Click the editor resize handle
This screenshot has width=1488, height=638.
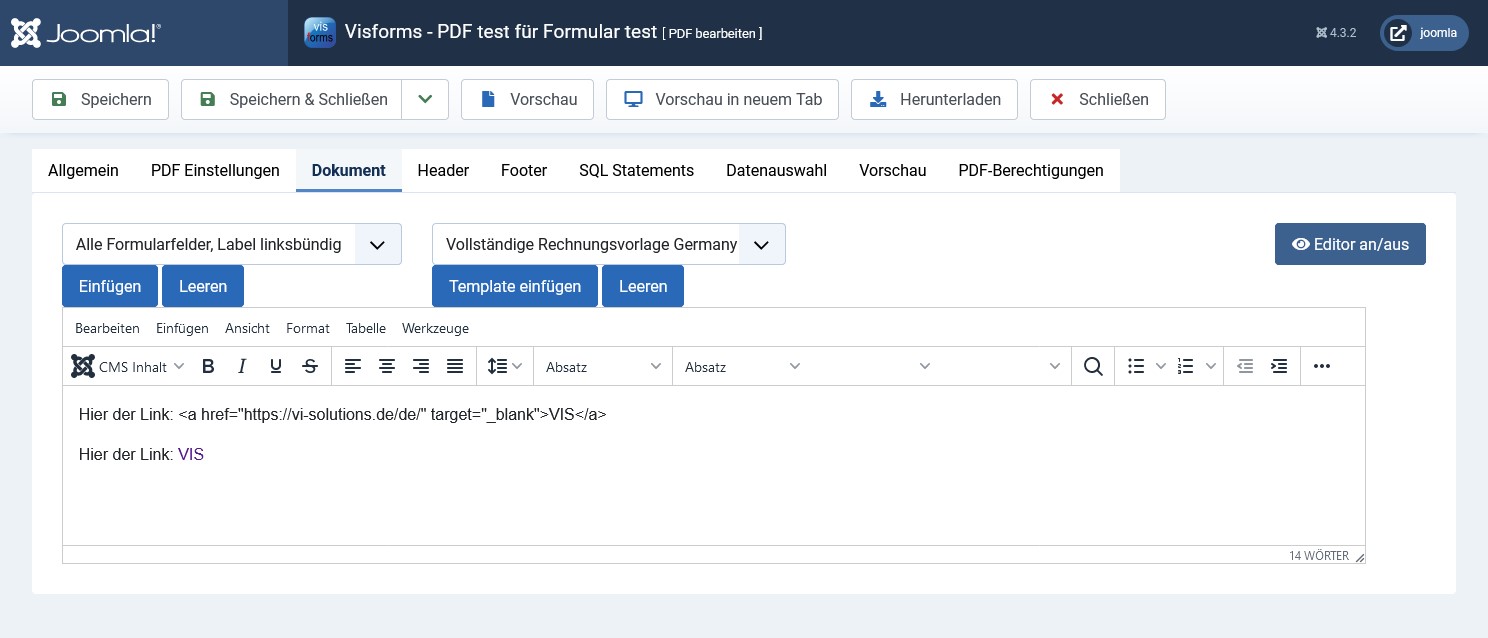[x=1359, y=557]
